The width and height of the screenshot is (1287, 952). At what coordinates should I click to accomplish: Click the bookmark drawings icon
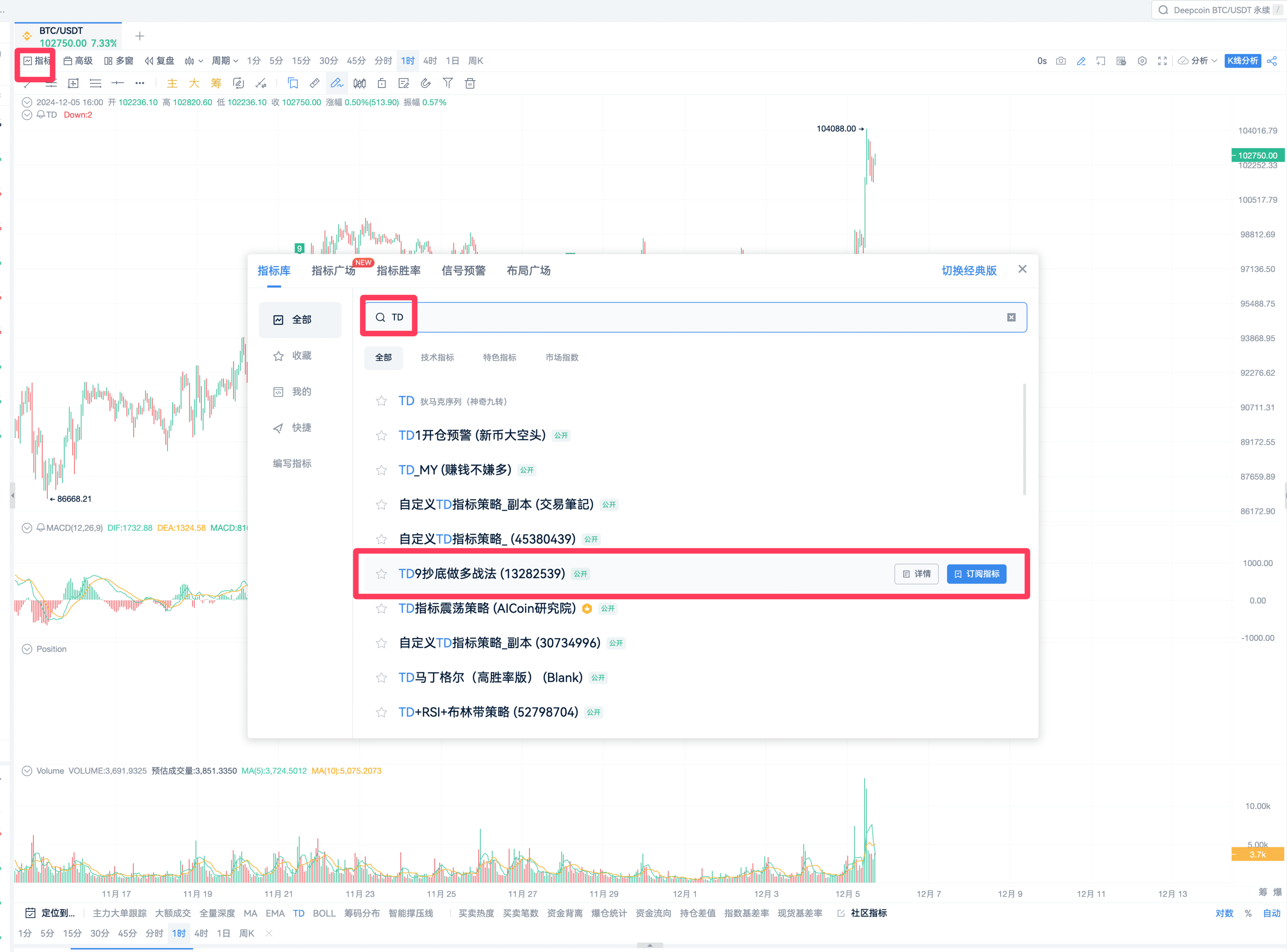click(x=293, y=84)
